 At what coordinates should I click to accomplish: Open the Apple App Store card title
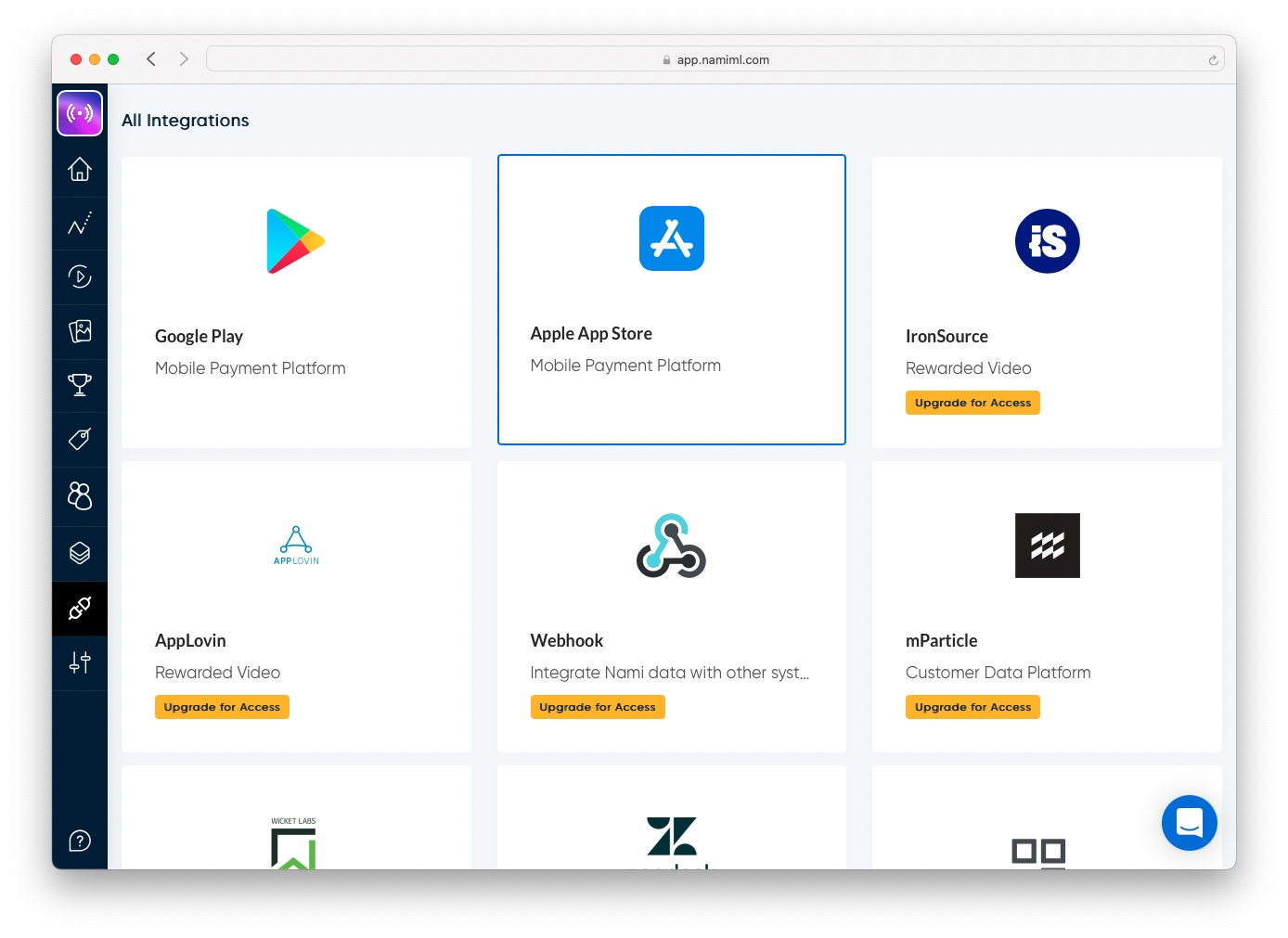coord(591,333)
